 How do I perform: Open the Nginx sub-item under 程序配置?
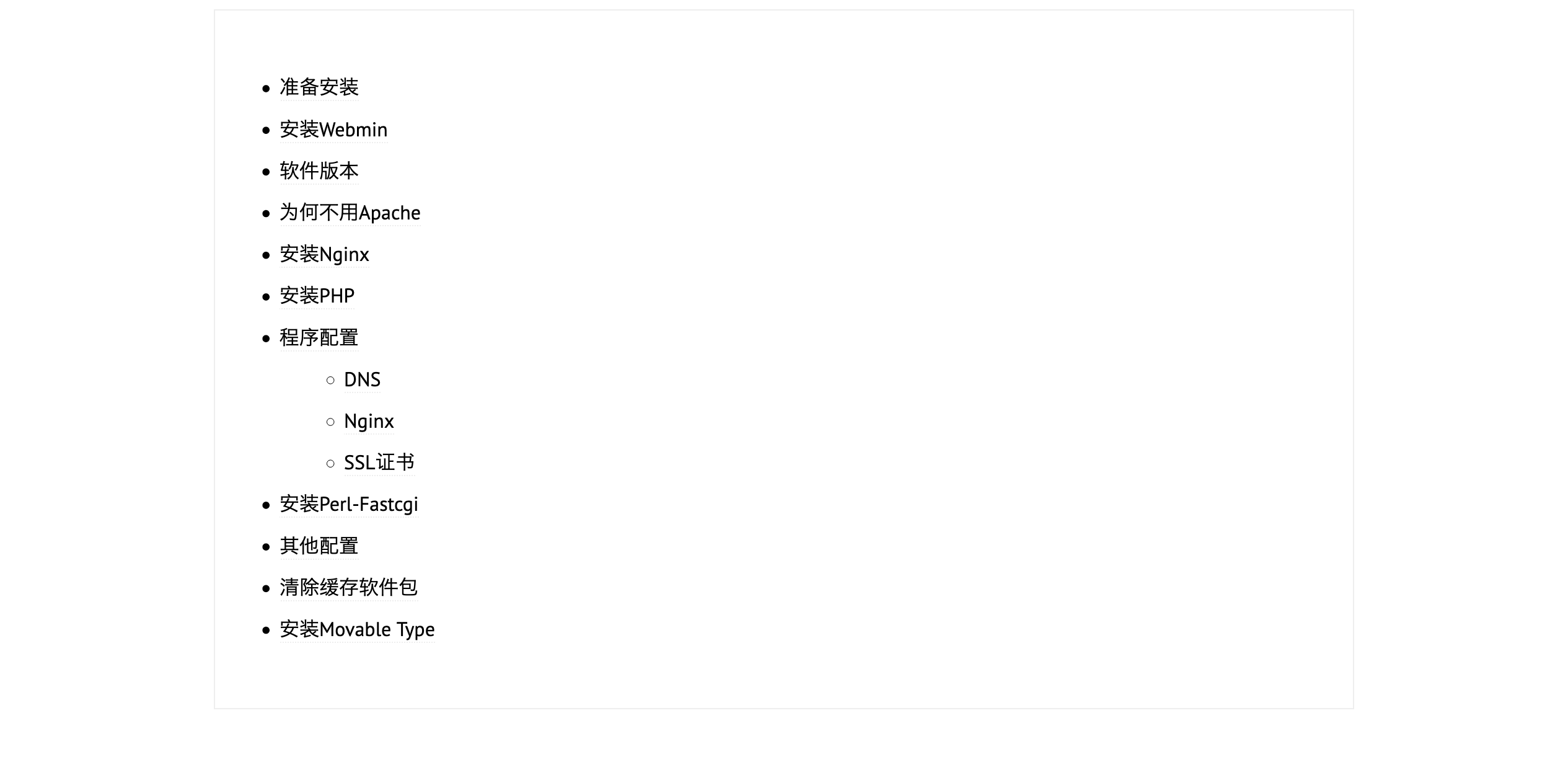(369, 421)
